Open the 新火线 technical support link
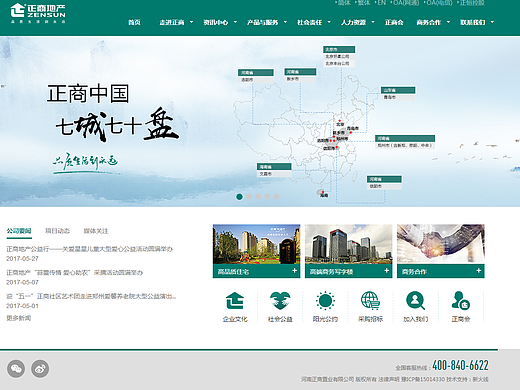Image resolution: width=520 pixels, height=390 pixels. [480, 379]
